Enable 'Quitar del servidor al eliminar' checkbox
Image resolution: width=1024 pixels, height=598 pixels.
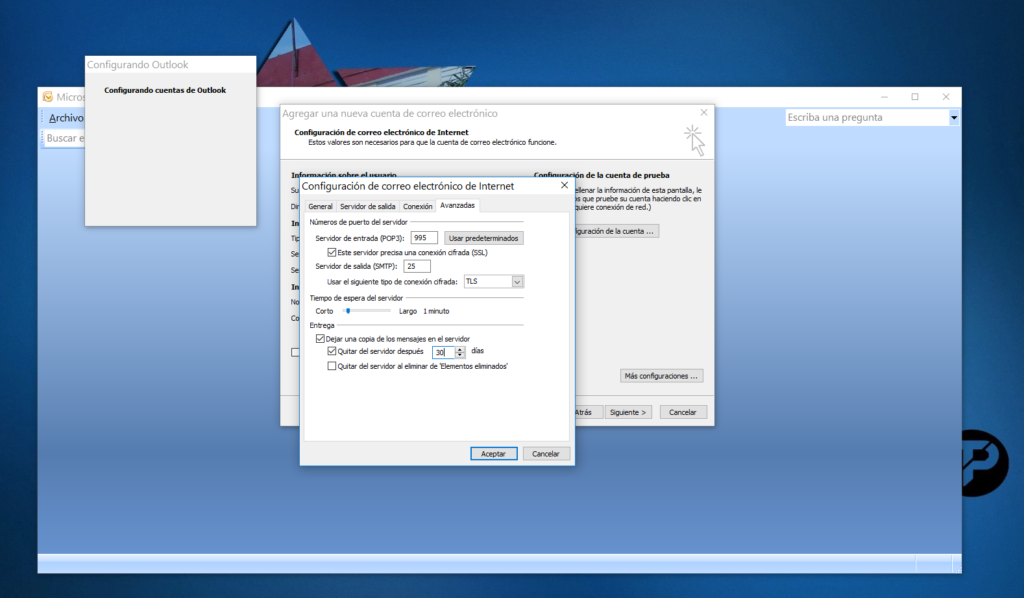click(x=333, y=366)
